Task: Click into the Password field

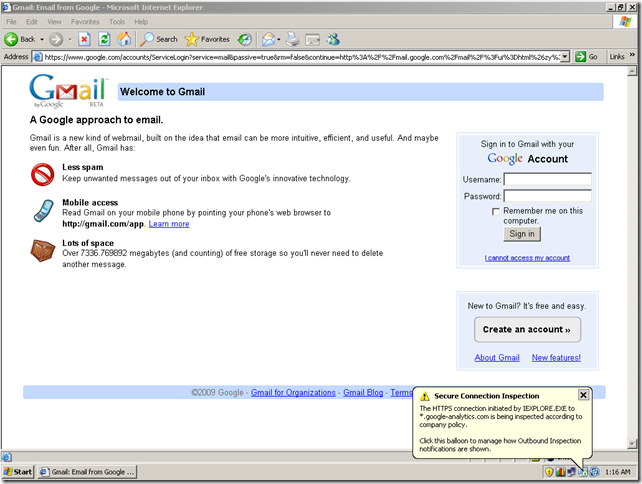Action: [x=547, y=196]
